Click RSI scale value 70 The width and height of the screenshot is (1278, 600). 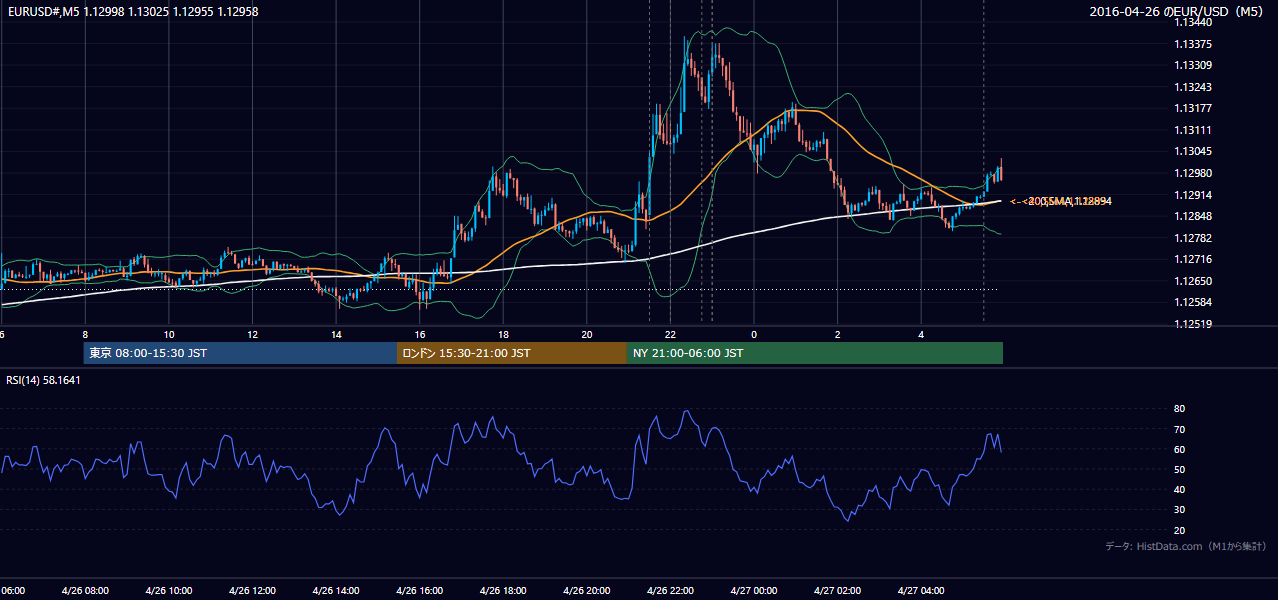pos(1179,429)
